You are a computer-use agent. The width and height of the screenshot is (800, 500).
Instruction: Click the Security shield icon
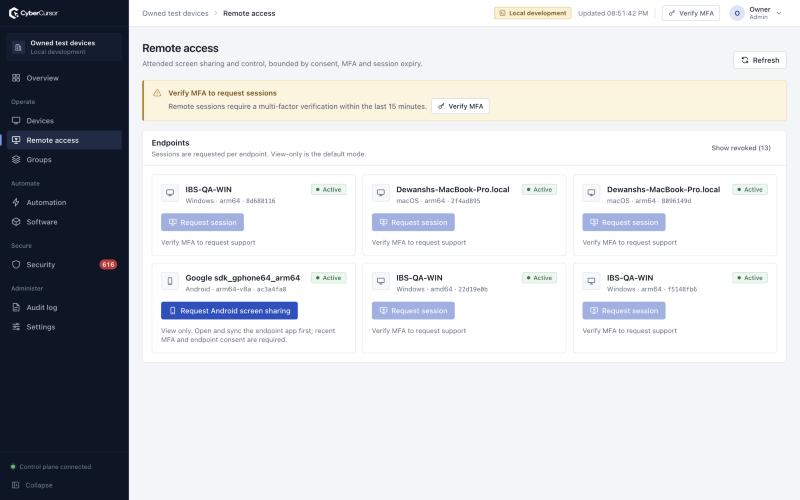tap(16, 265)
